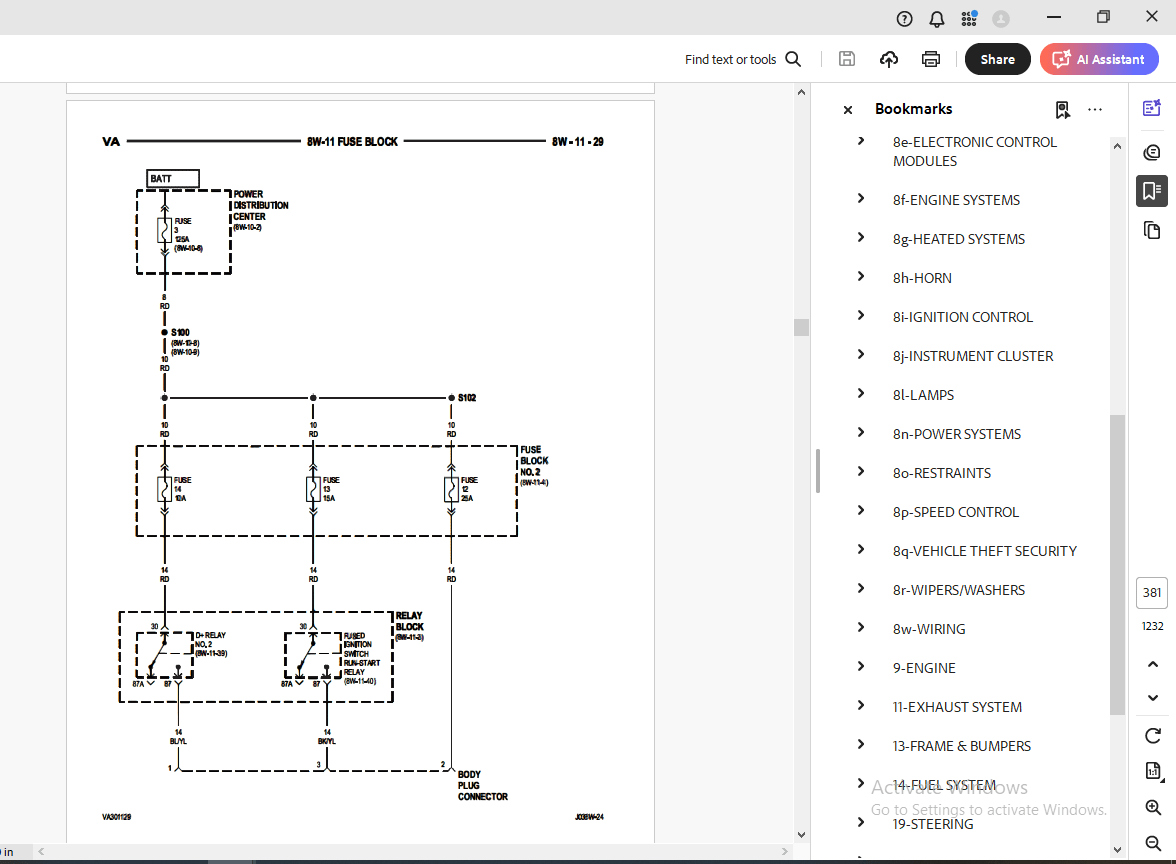Image resolution: width=1176 pixels, height=864 pixels.
Task: Click the rotate page icon
Action: pos(1152,735)
